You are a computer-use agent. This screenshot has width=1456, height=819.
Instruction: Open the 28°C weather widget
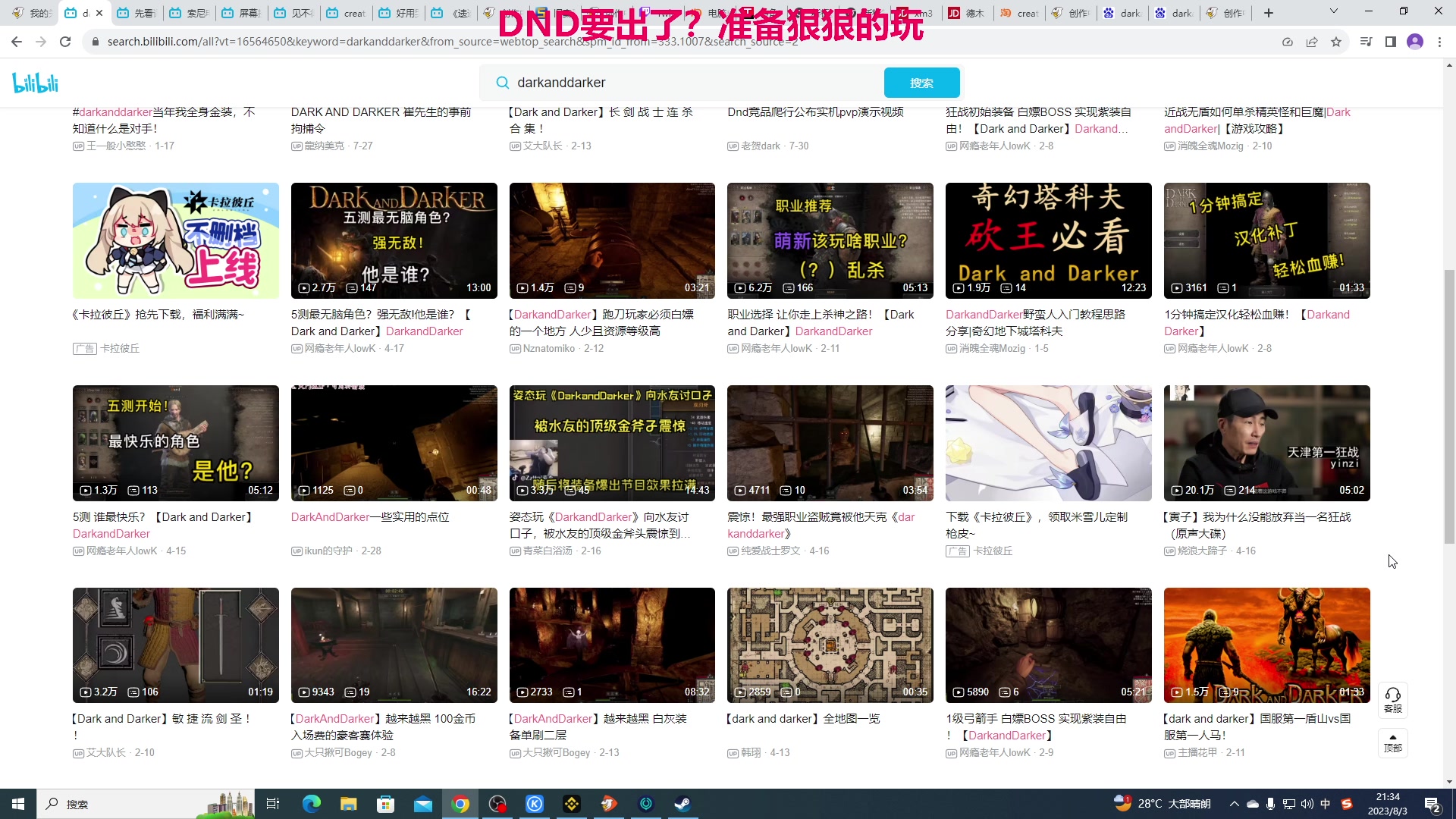click(x=1163, y=804)
